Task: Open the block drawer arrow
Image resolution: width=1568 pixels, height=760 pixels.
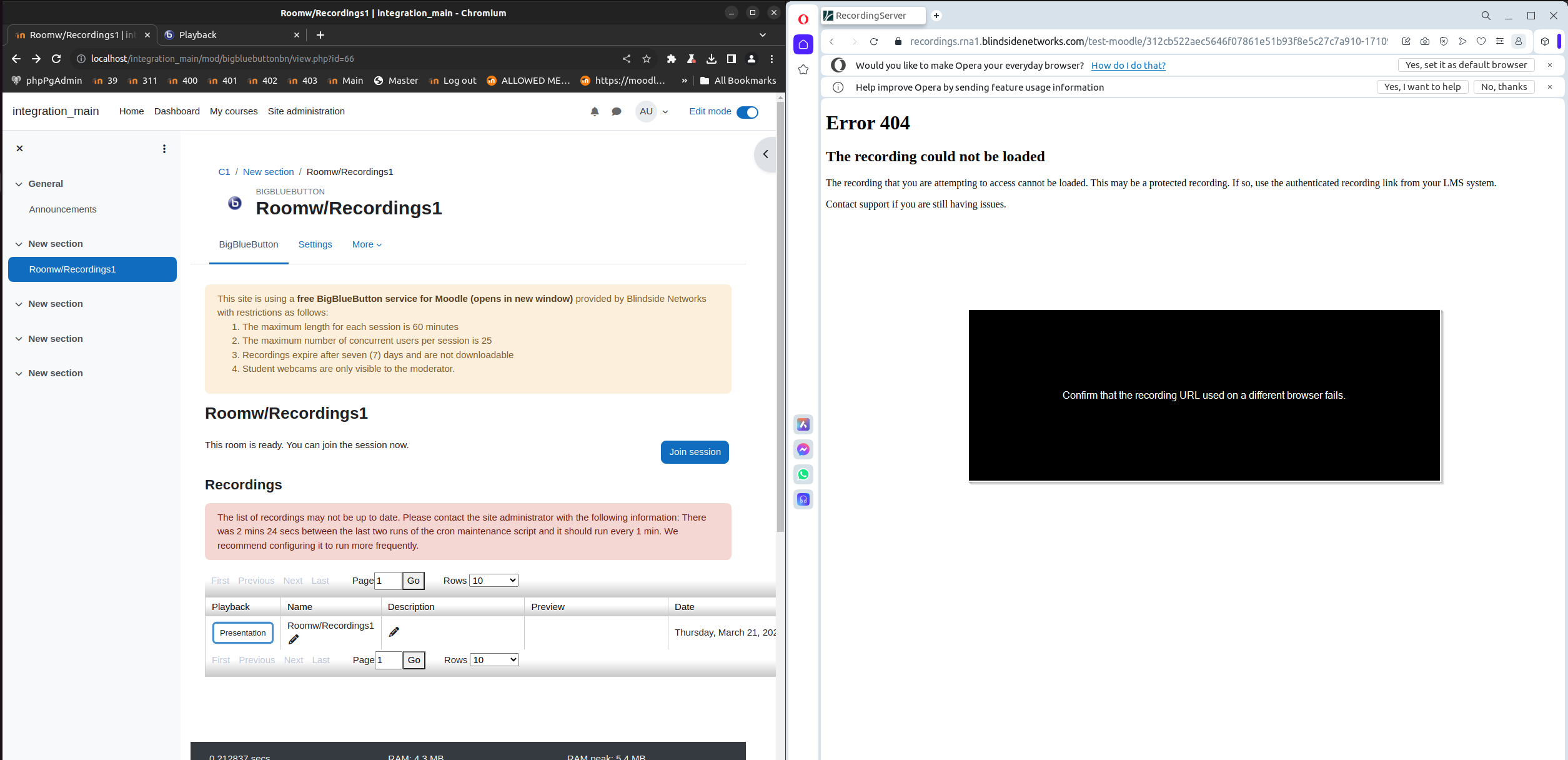Action: pos(765,154)
